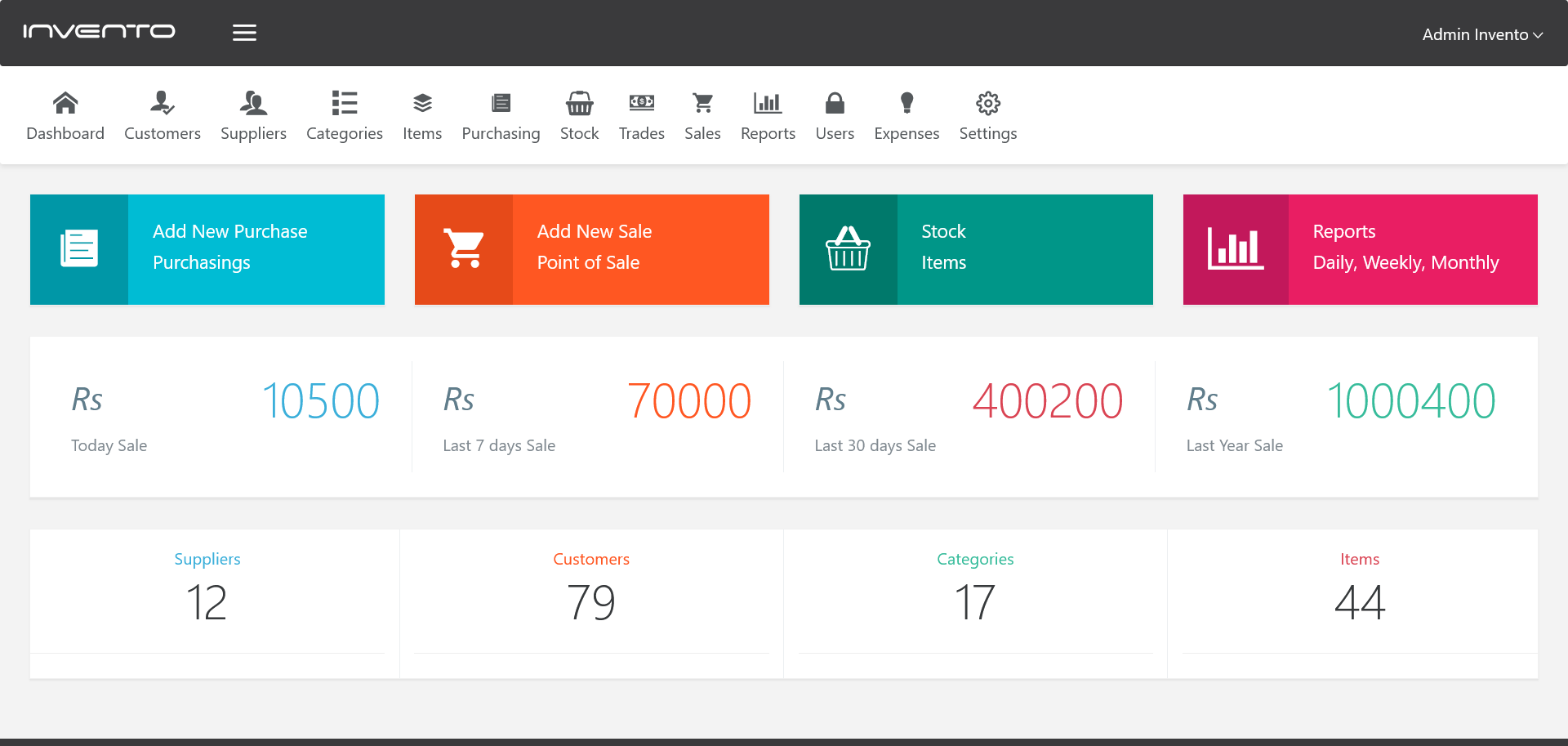Open the Categories list icon
This screenshot has width=1568, height=746.
click(344, 103)
